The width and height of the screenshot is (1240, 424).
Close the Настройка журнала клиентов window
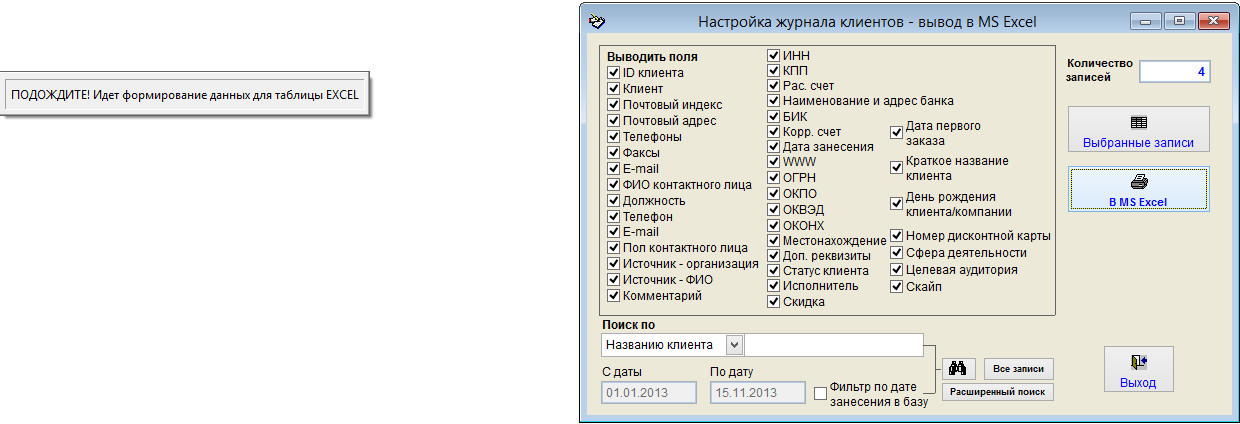click(1213, 20)
